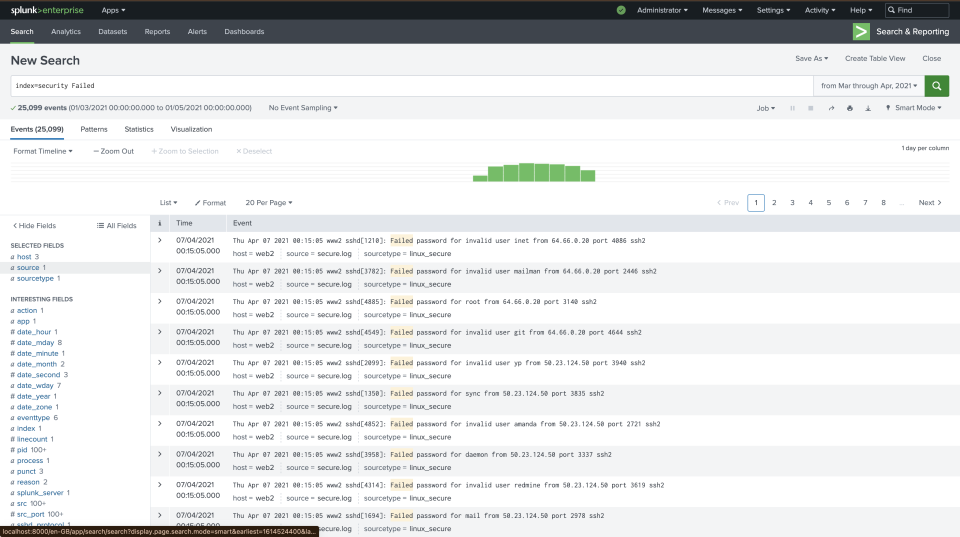
Task: Open the src_port interesting field
Action: [x=30, y=514]
